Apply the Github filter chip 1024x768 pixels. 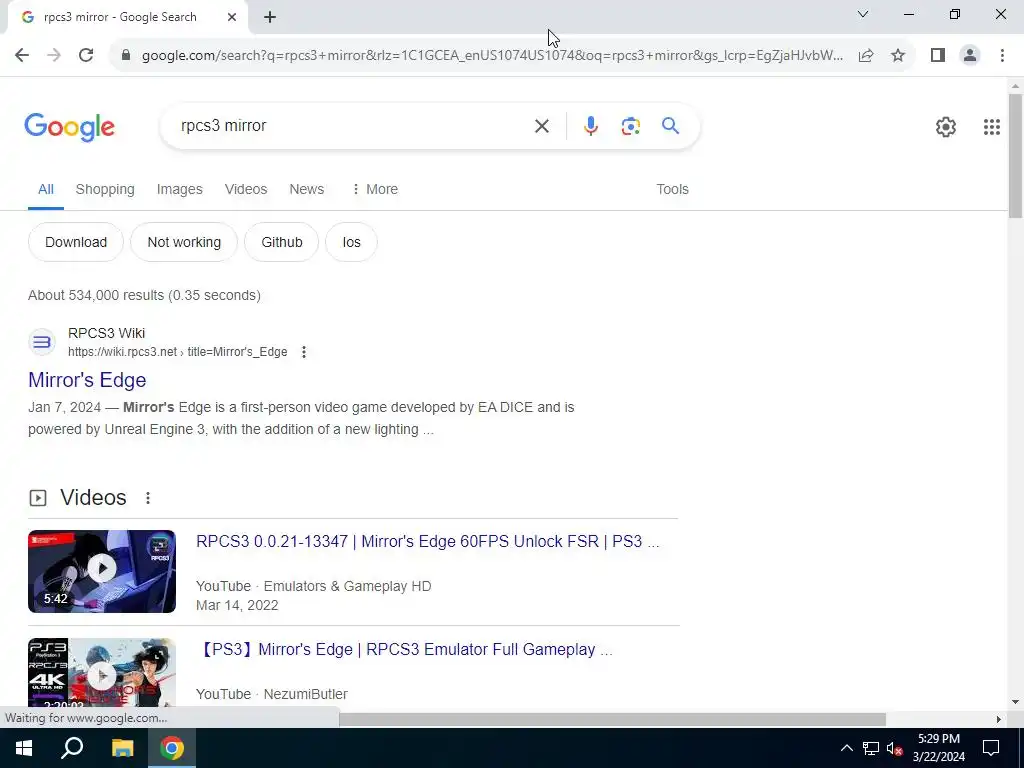pos(281,242)
